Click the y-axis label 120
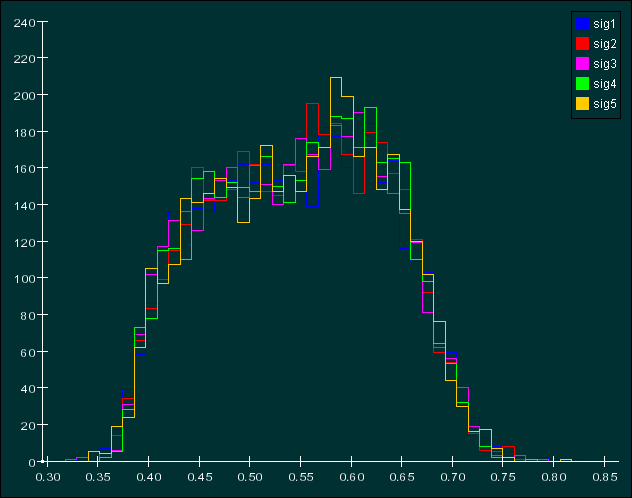This screenshot has height=498, width=632. 24,243
